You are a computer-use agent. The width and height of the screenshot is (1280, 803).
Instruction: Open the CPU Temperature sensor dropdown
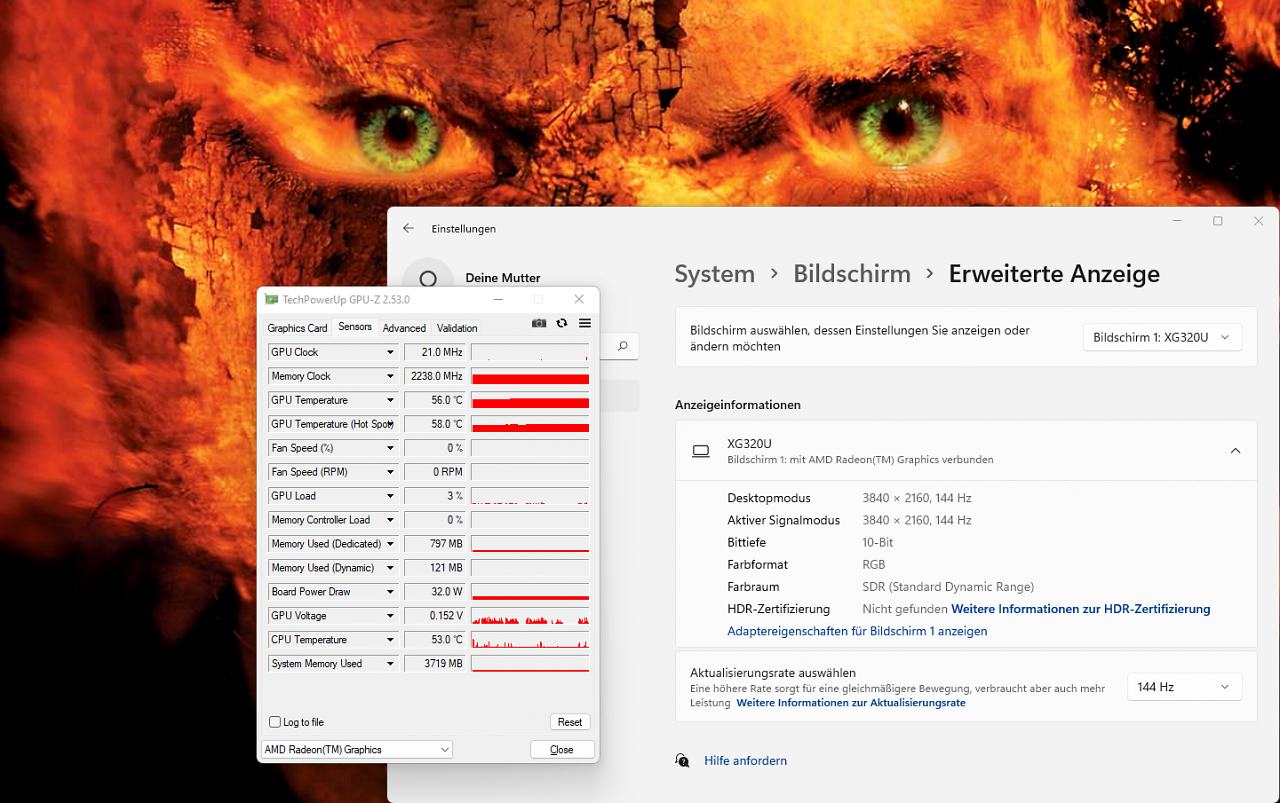tap(390, 640)
